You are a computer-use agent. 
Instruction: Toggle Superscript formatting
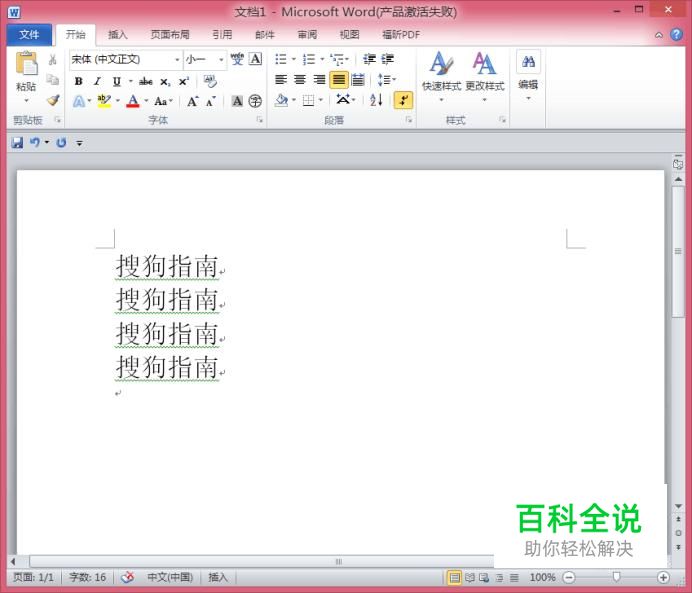(184, 82)
